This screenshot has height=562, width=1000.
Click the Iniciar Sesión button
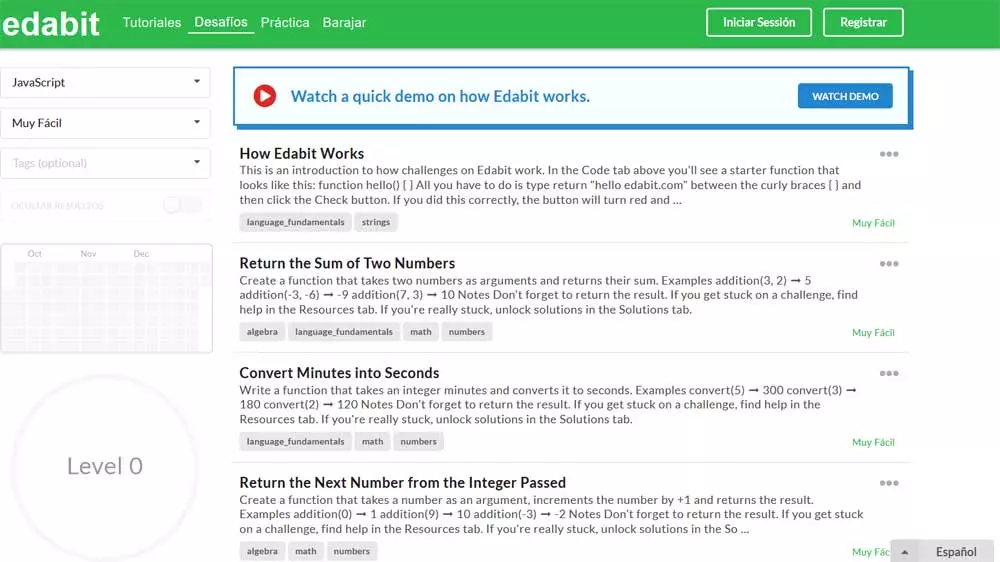[759, 22]
